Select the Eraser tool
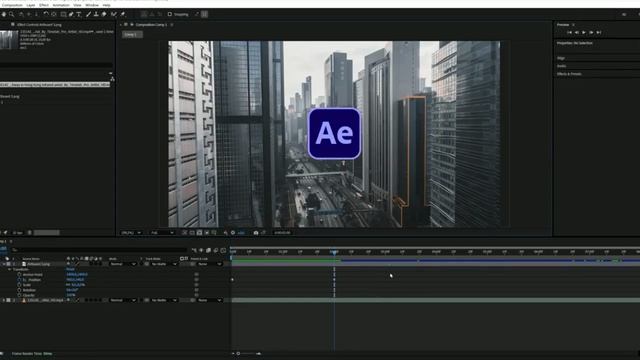The image size is (640, 360). click(x=104, y=14)
